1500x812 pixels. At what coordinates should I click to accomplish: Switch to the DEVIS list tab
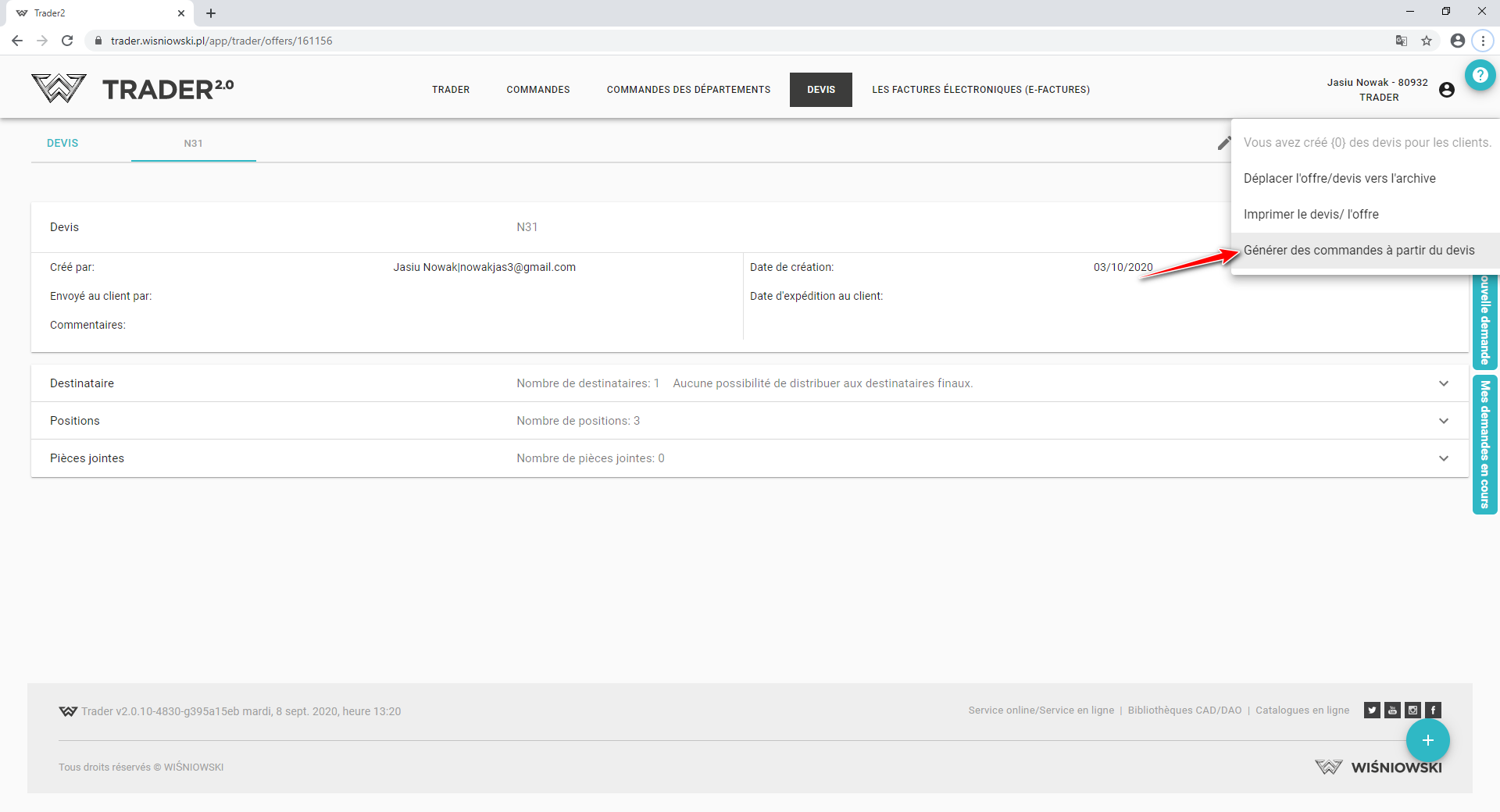pyautogui.click(x=62, y=143)
